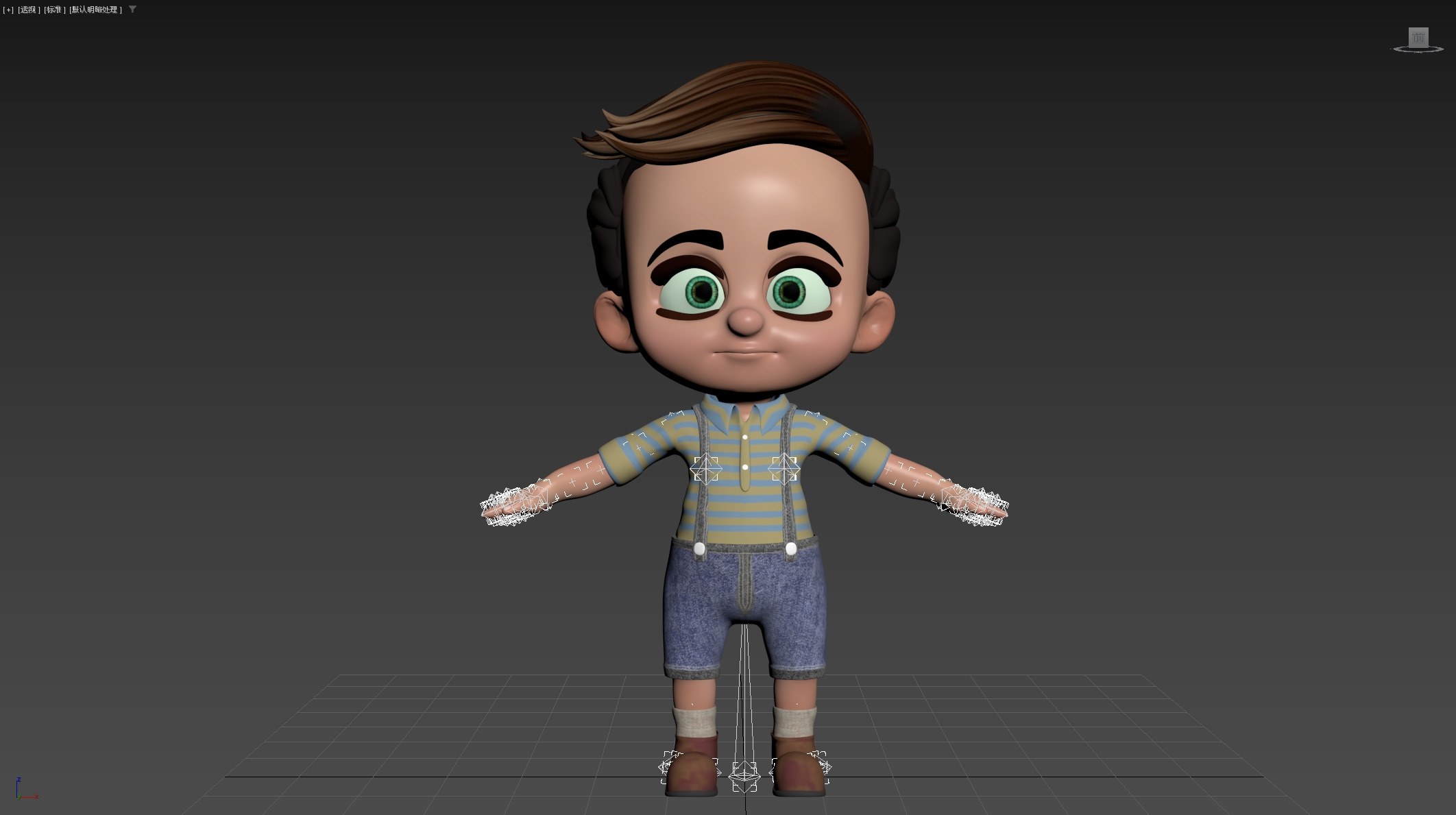The image size is (1456, 815).
Task: Open the [+] general viewport menu
Action: click(x=8, y=10)
